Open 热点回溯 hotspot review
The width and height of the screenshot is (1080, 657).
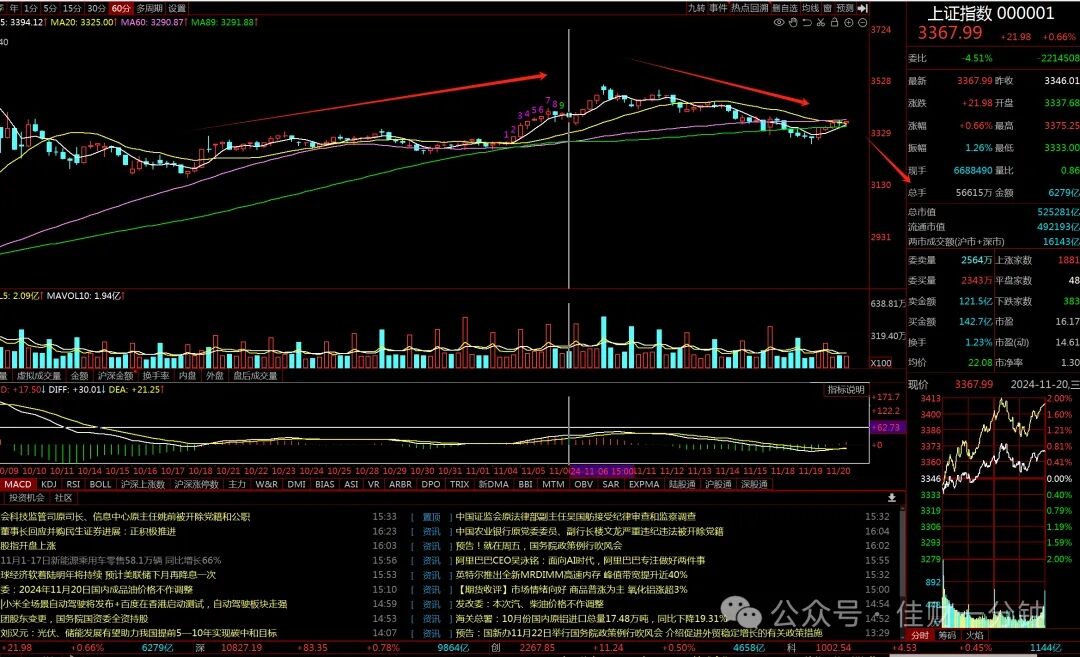point(749,8)
